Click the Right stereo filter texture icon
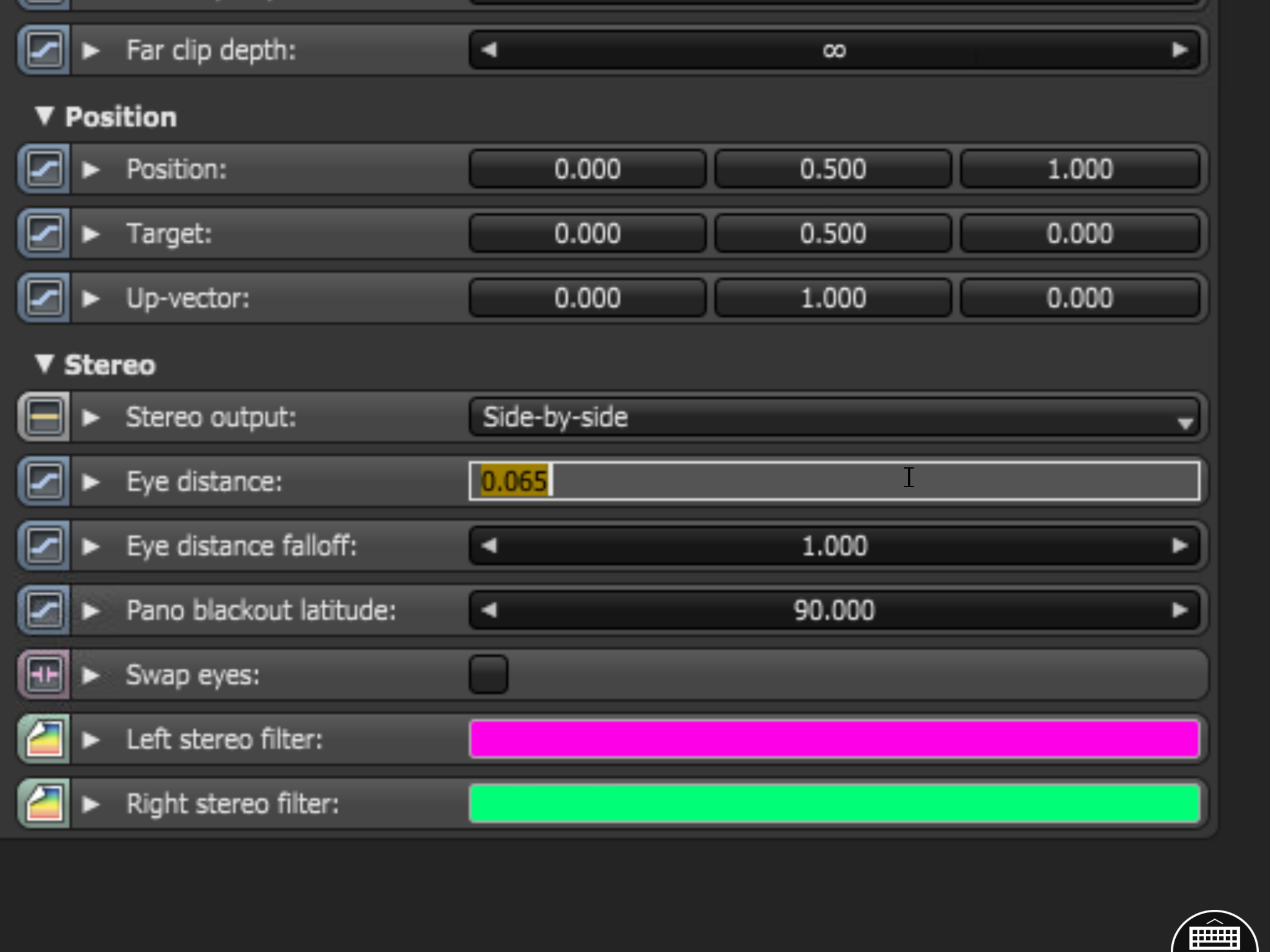The height and width of the screenshot is (952, 1270). point(43,803)
